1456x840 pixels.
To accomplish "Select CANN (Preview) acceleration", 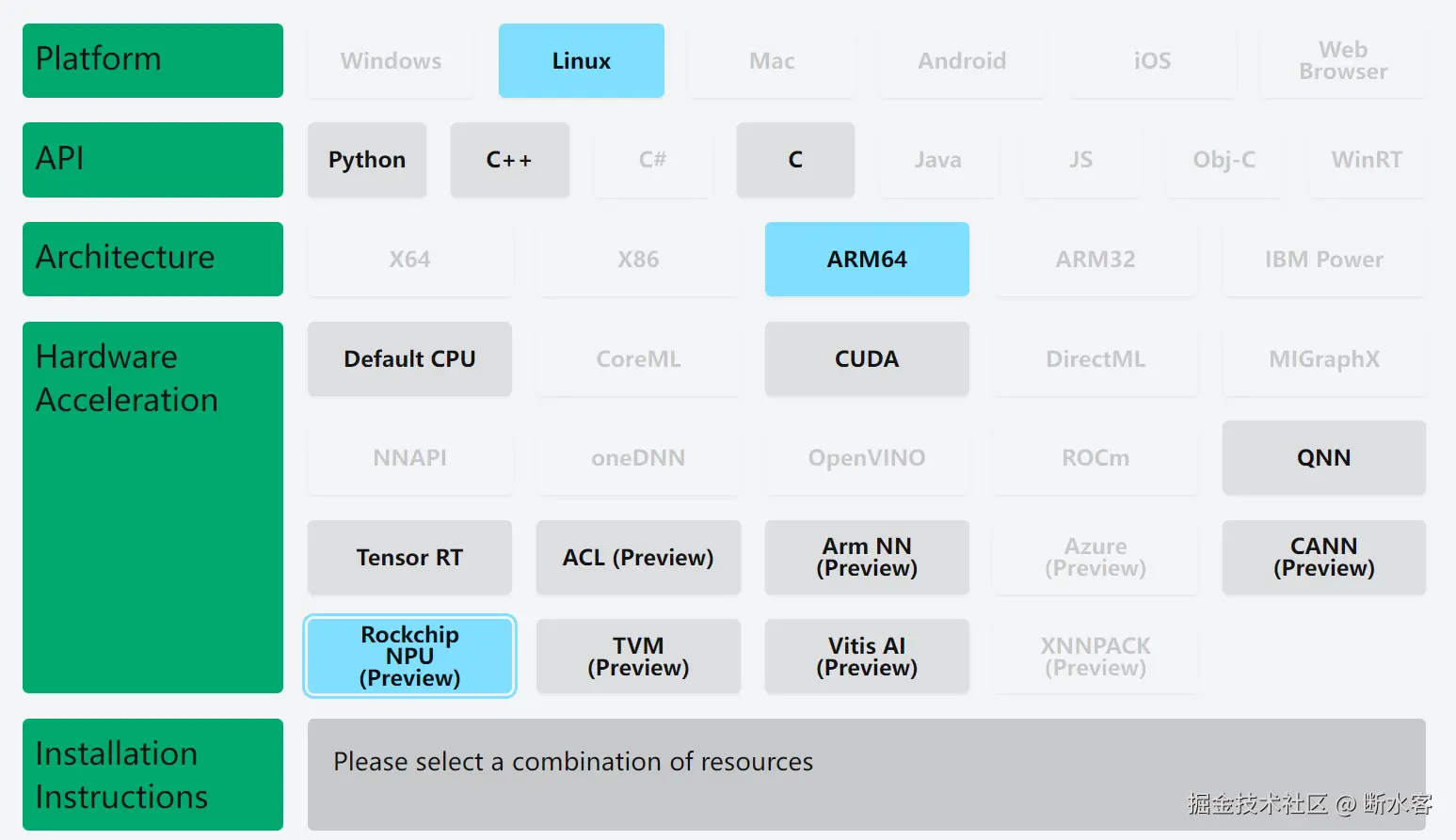I will click(1323, 558).
